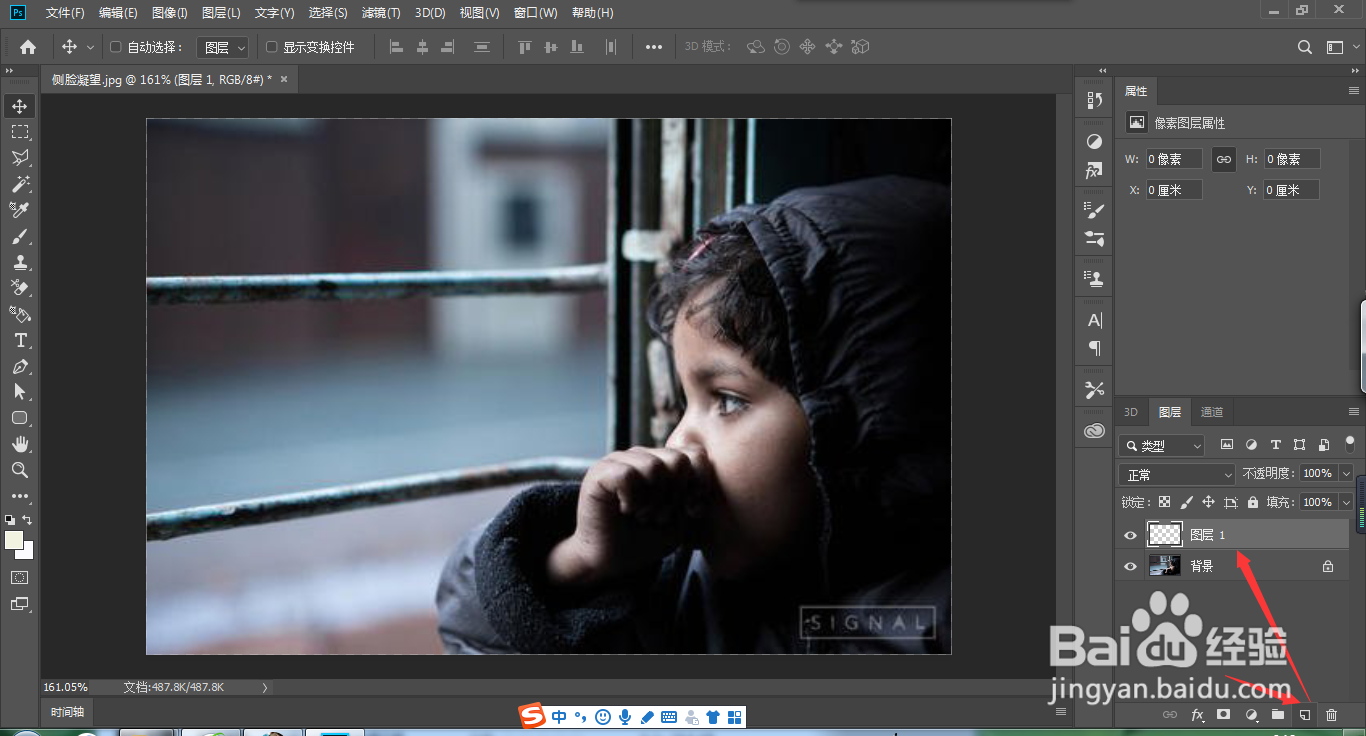Toggle Quick Mask mode

point(20,577)
